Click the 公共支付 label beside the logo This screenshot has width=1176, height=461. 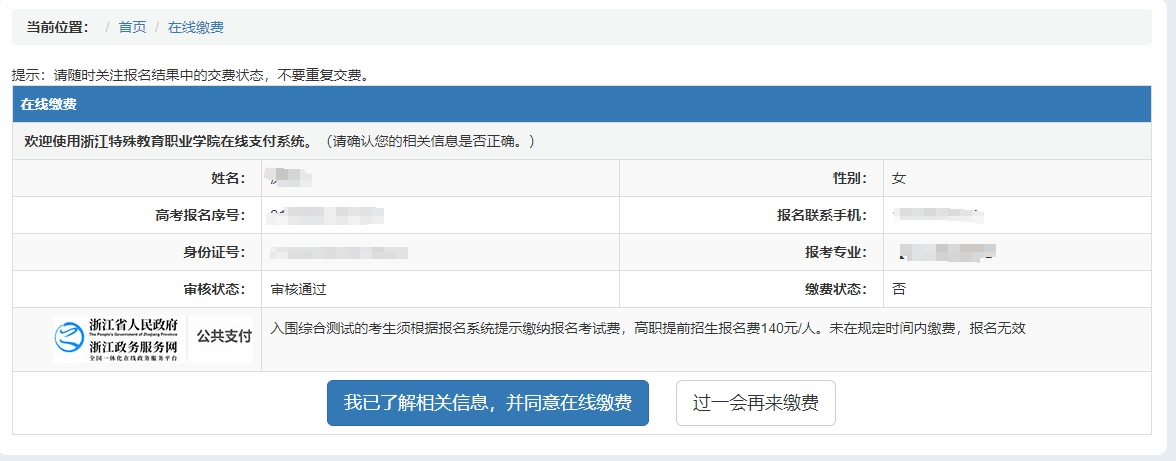(x=224, y=336)
